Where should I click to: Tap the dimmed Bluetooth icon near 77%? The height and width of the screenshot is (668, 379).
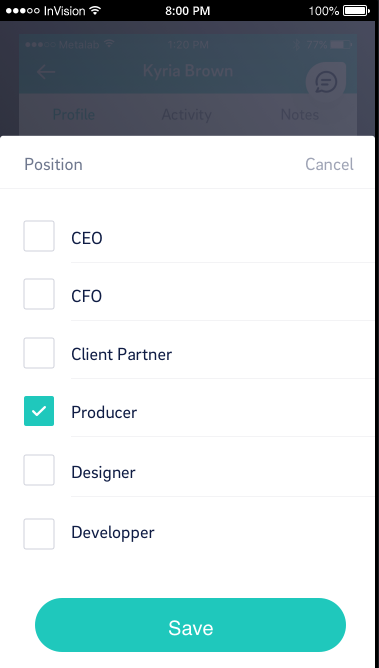(297, 44)
